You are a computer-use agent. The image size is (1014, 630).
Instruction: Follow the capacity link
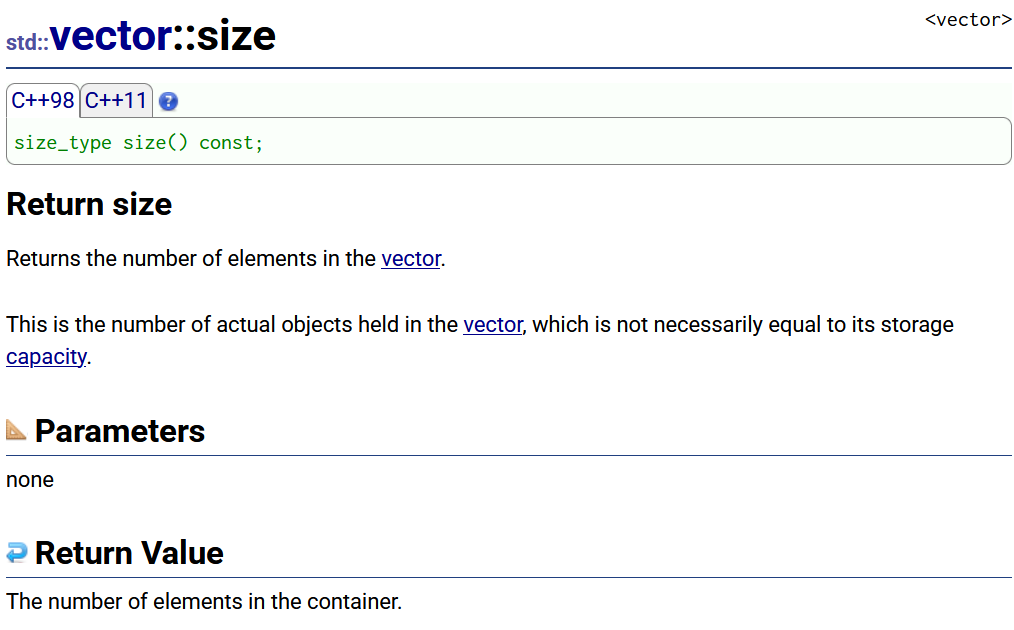pos(46,357)
